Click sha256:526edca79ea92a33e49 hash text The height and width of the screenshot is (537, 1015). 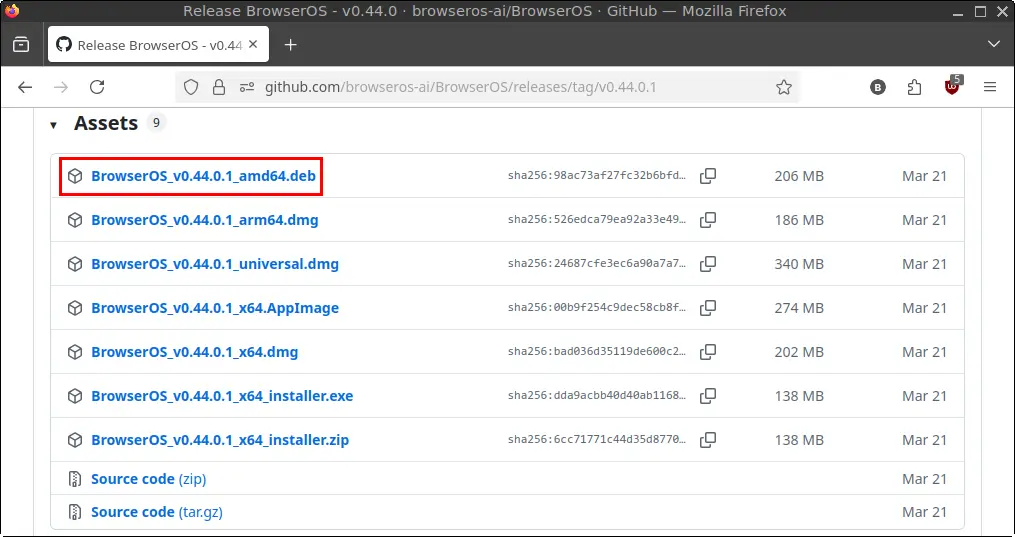pos(596,220)
